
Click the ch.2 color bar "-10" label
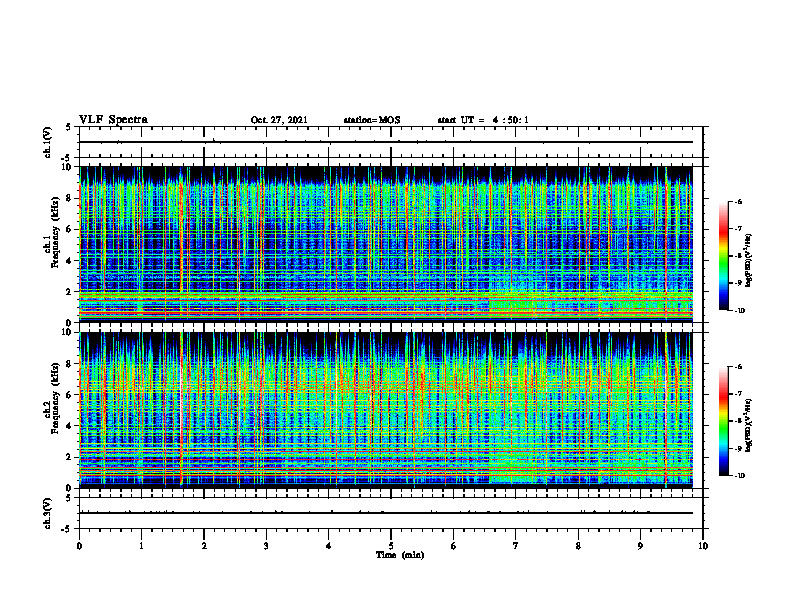coord(739,476)
